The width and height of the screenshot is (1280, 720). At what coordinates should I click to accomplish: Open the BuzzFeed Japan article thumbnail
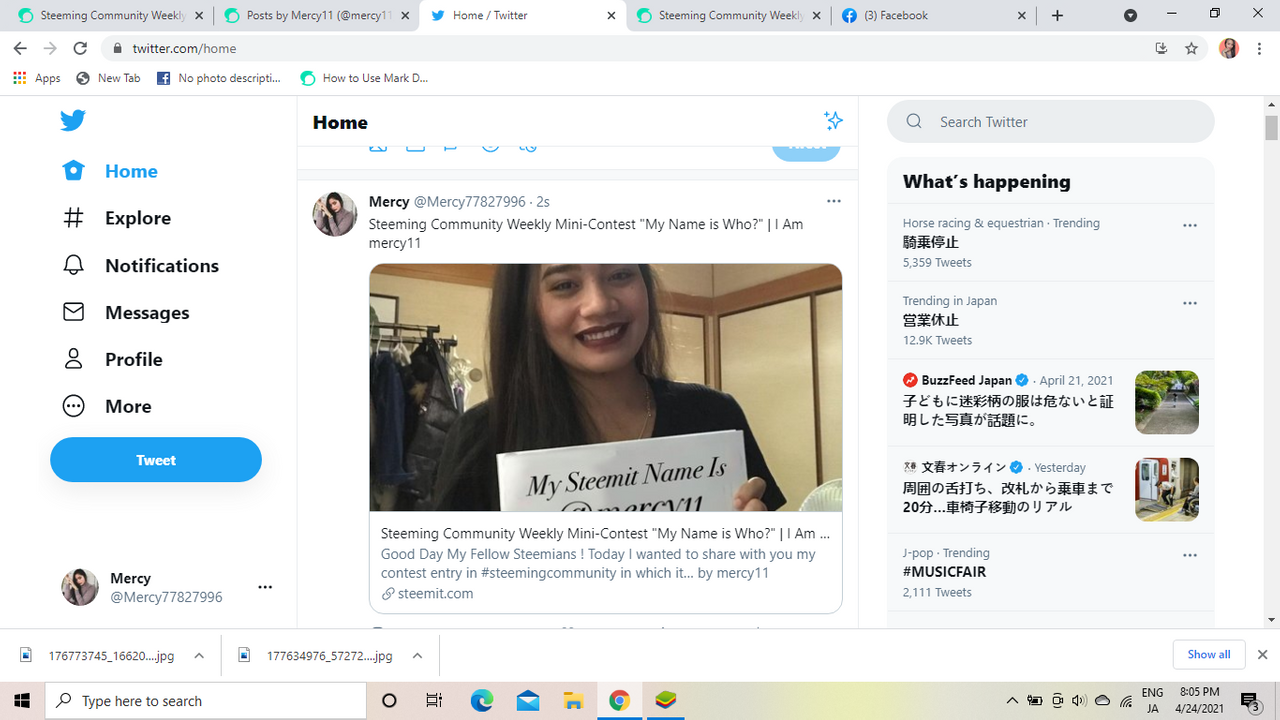pyautogui.click(x=1167, y=402)
